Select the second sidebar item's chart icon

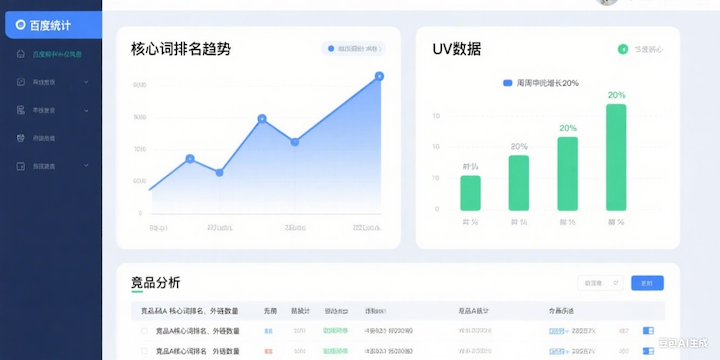tap(21, 82)
